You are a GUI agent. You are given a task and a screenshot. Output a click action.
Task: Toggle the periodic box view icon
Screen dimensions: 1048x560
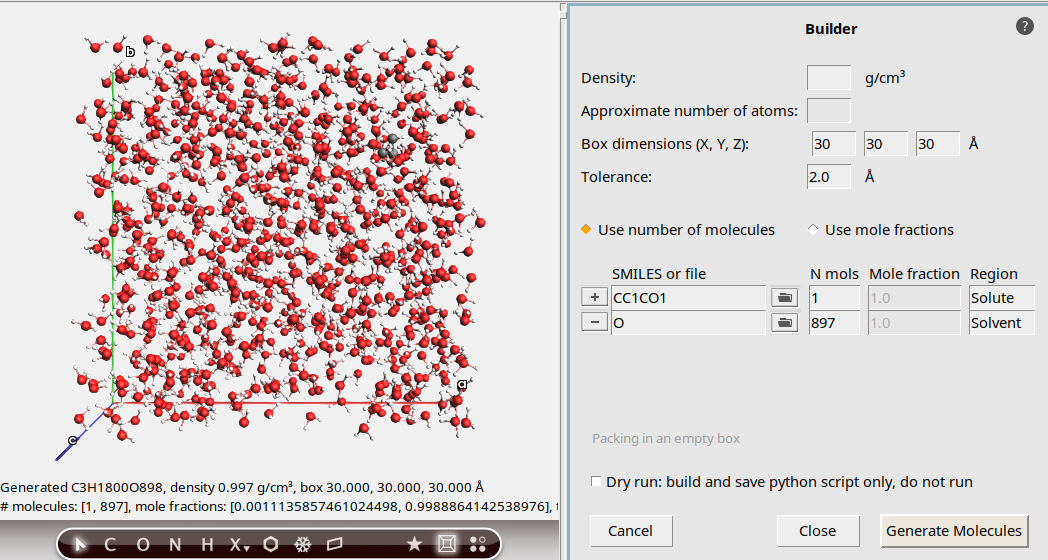[446, 544]
